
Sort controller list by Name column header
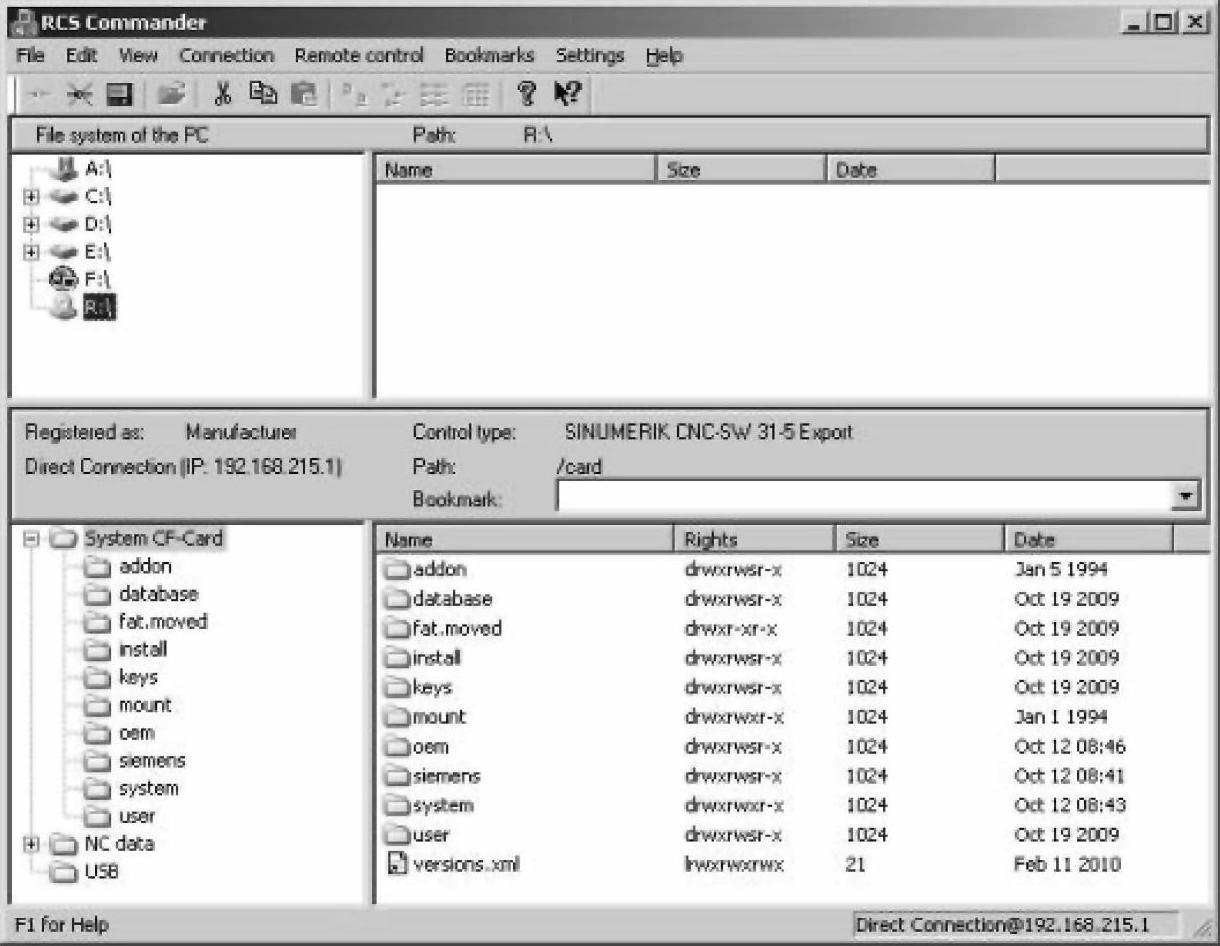click(524, 540)
